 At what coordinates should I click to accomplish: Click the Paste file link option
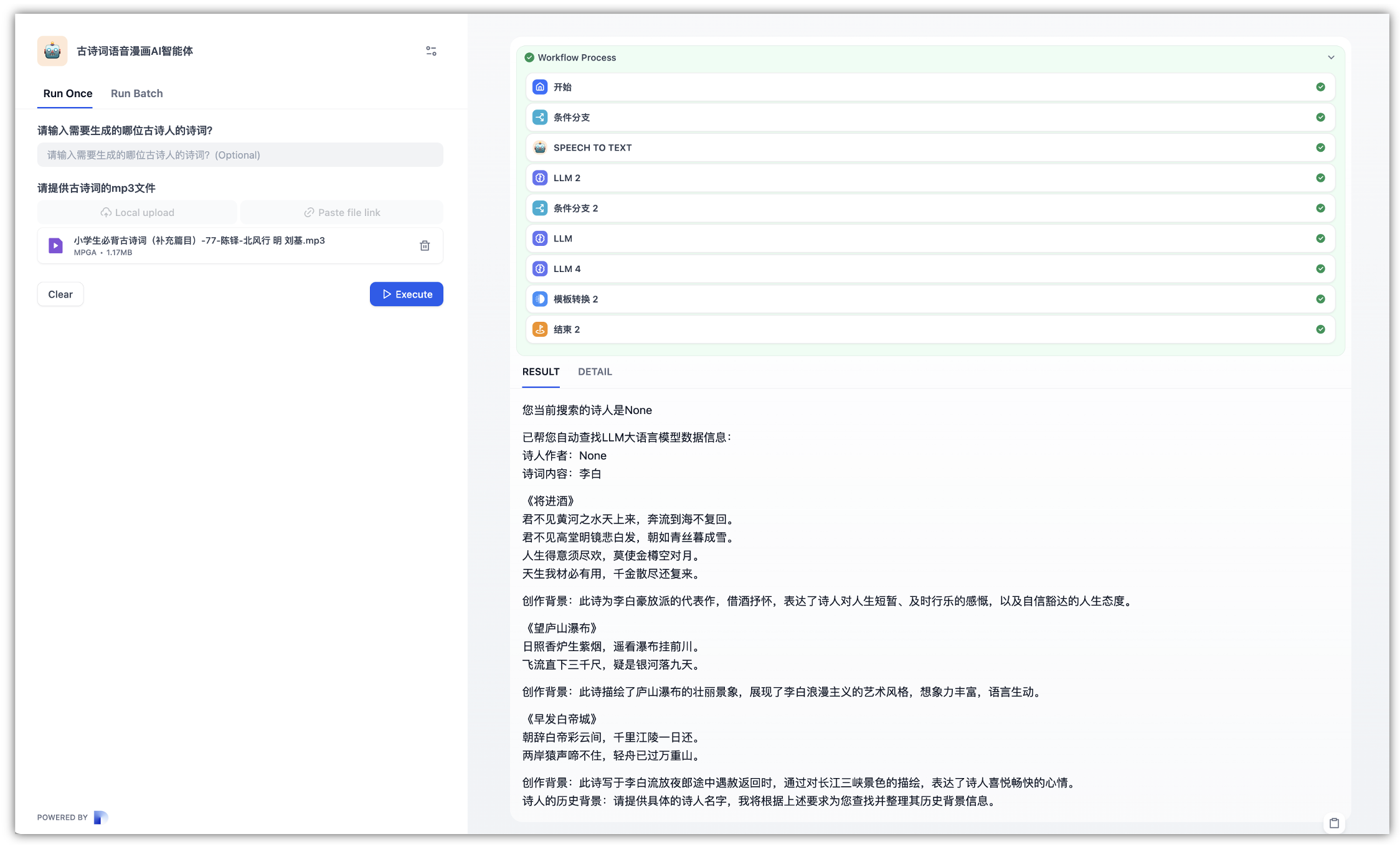coord(342,212)
